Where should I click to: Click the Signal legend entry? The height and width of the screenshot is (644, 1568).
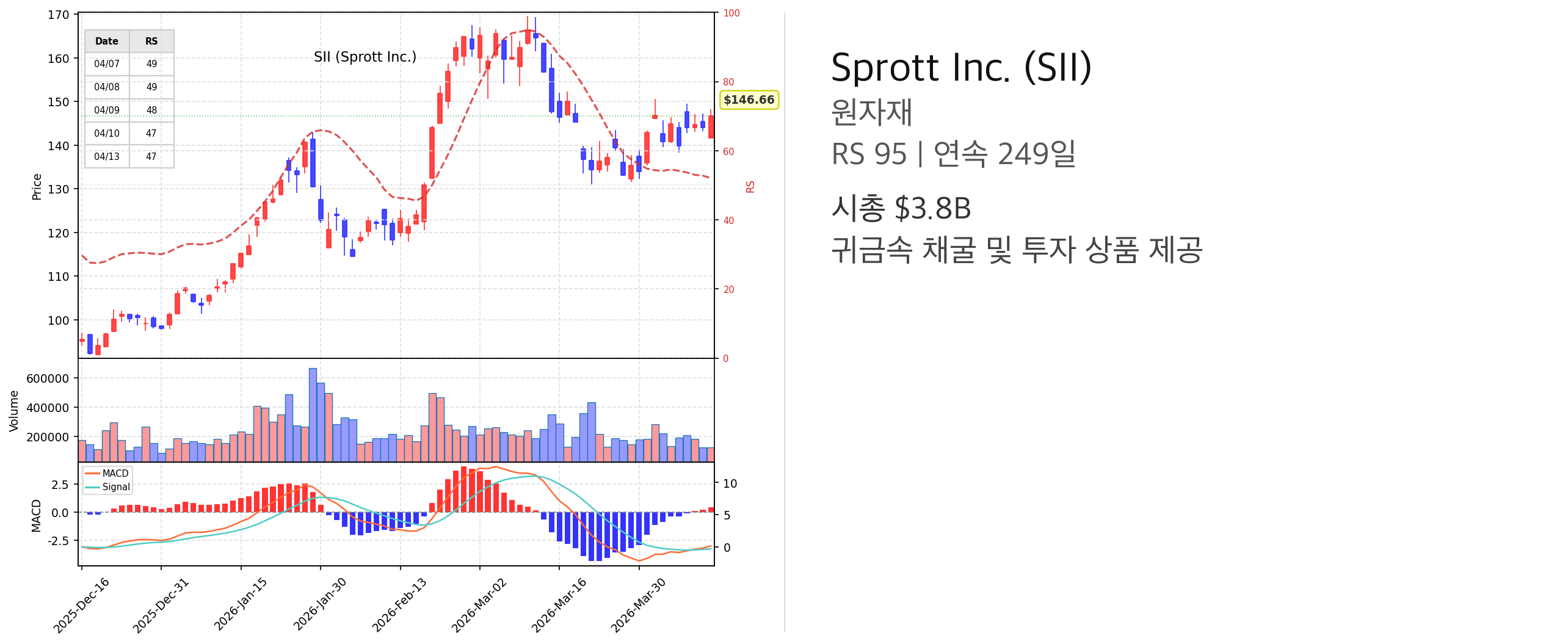click(x=107, y=487)
